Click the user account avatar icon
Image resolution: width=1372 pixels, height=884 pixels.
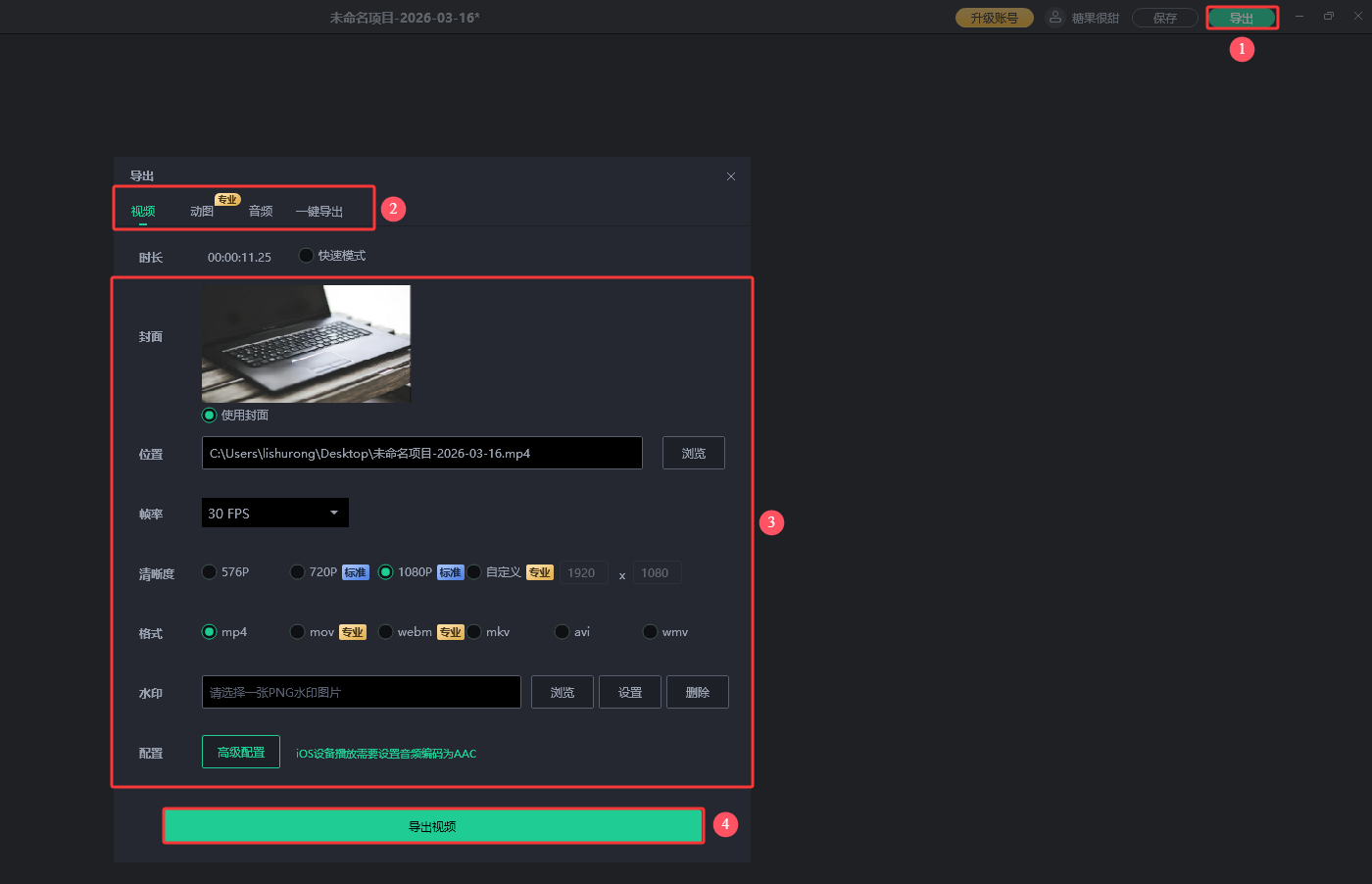1054,18
